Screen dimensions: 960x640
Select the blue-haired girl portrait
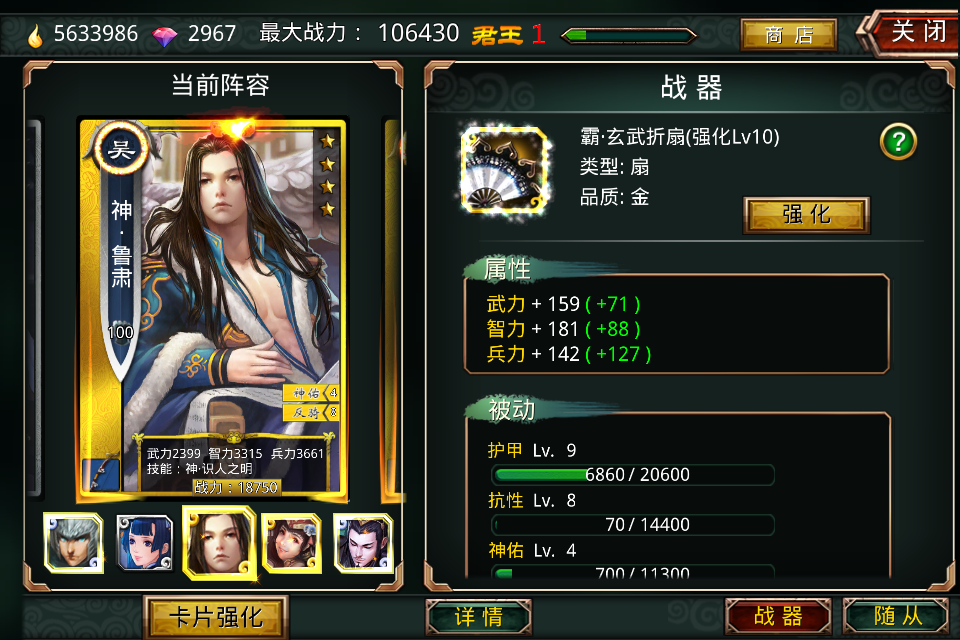click(x=145, y=543)
